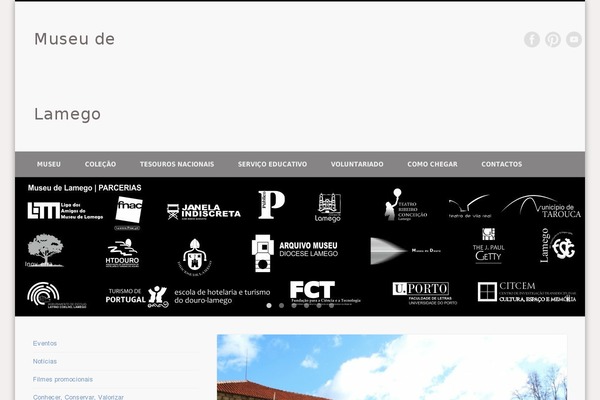This screenshot has height=400, width=600.
Task: Go to CONTACTOS in the menu
Action: coord(502,164)
